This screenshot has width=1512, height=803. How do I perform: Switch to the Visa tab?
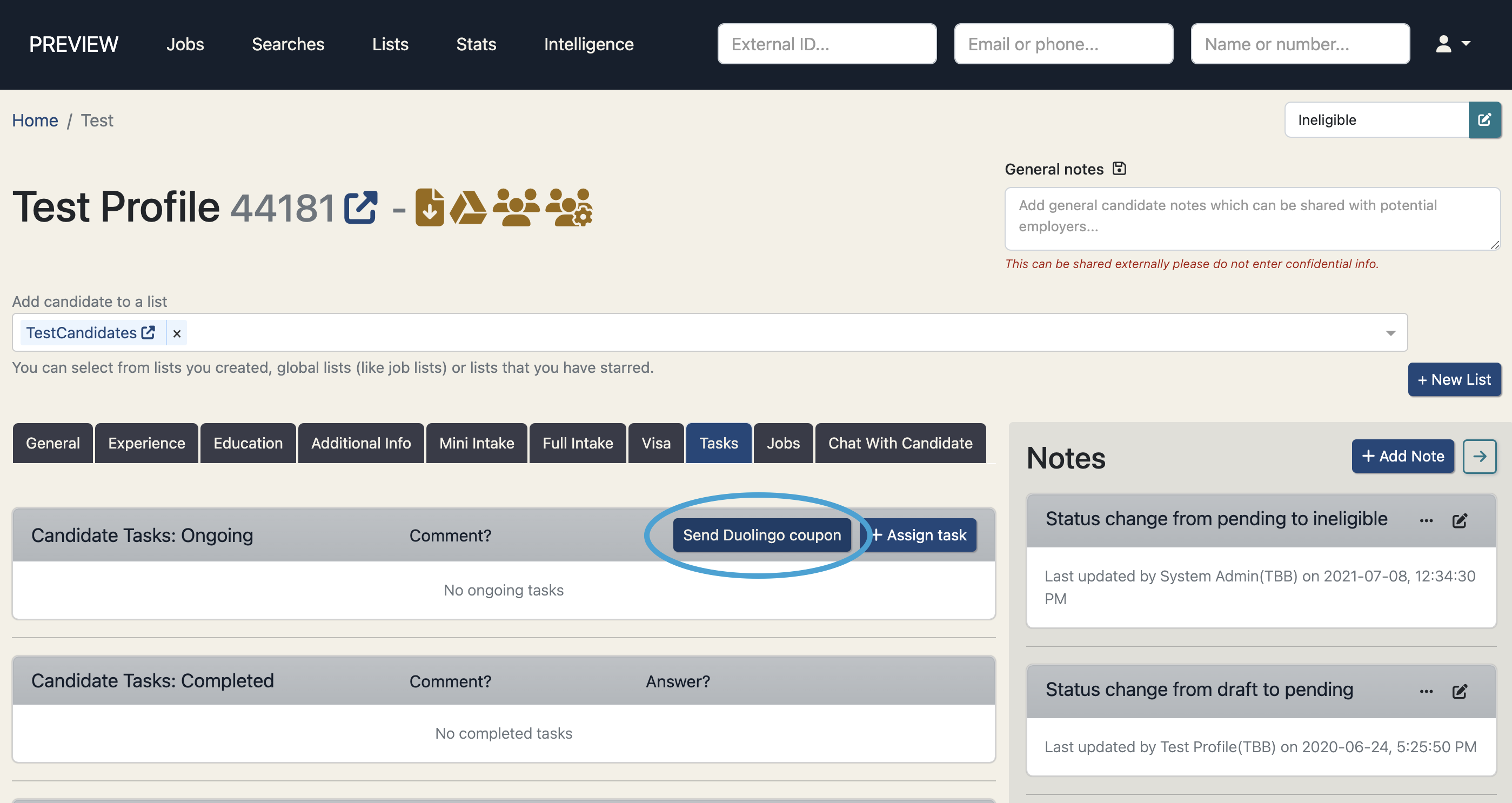(655, 443)
